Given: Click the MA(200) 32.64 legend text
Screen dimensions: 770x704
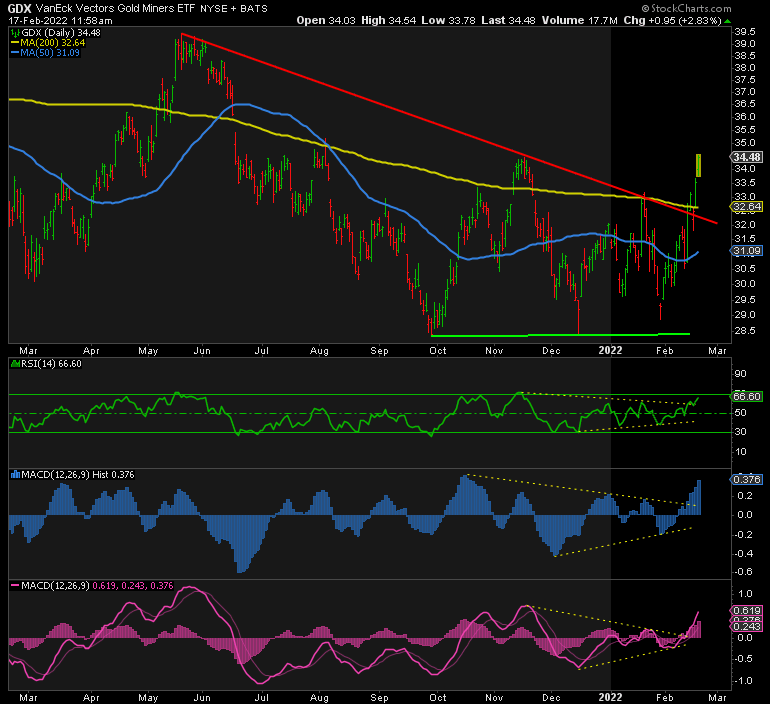Looking at the screenshot, I should pyautogui.click(x=53, y=43).
